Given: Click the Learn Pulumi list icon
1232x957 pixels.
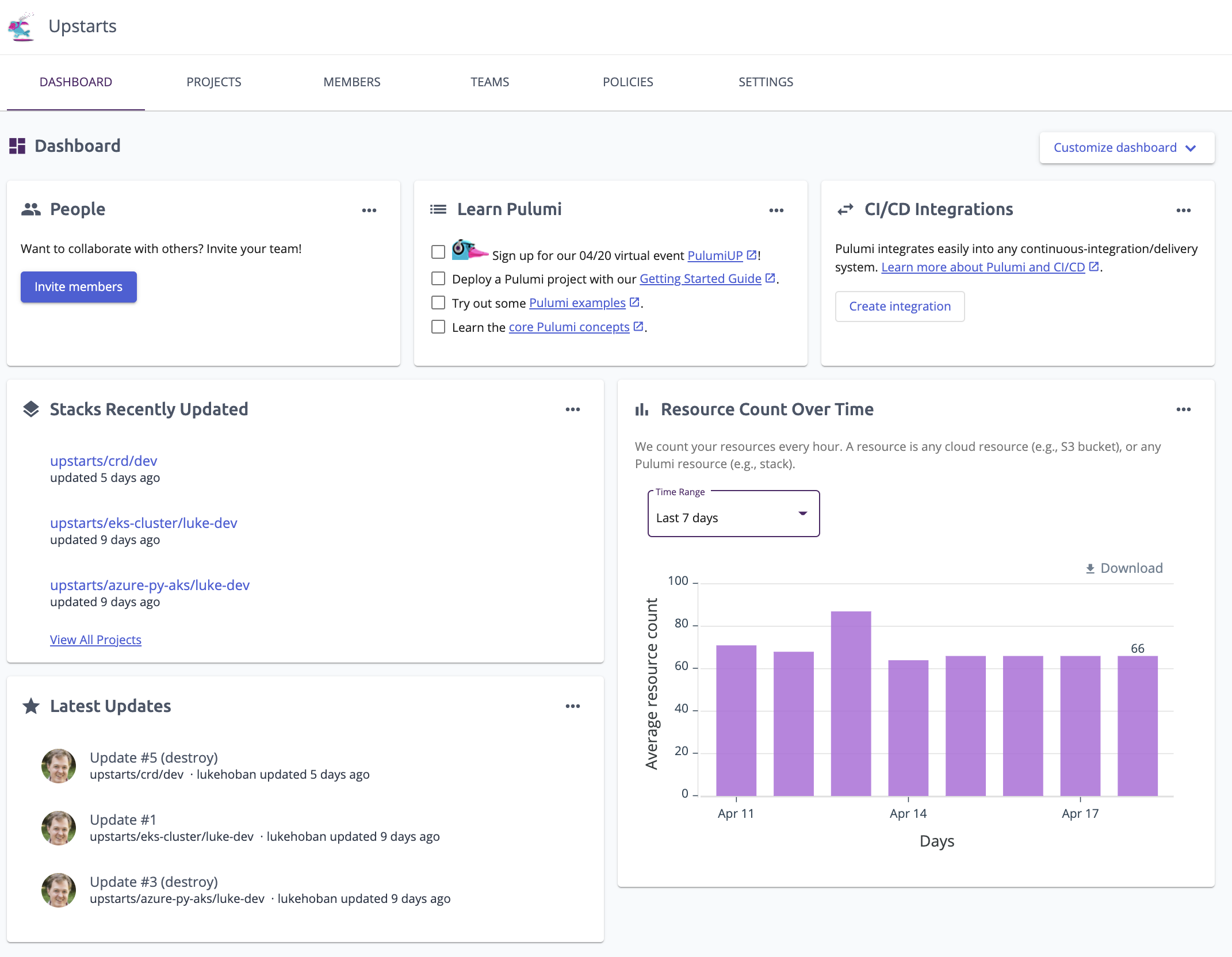Looking at the screenshot, I should tap(438, 209).
